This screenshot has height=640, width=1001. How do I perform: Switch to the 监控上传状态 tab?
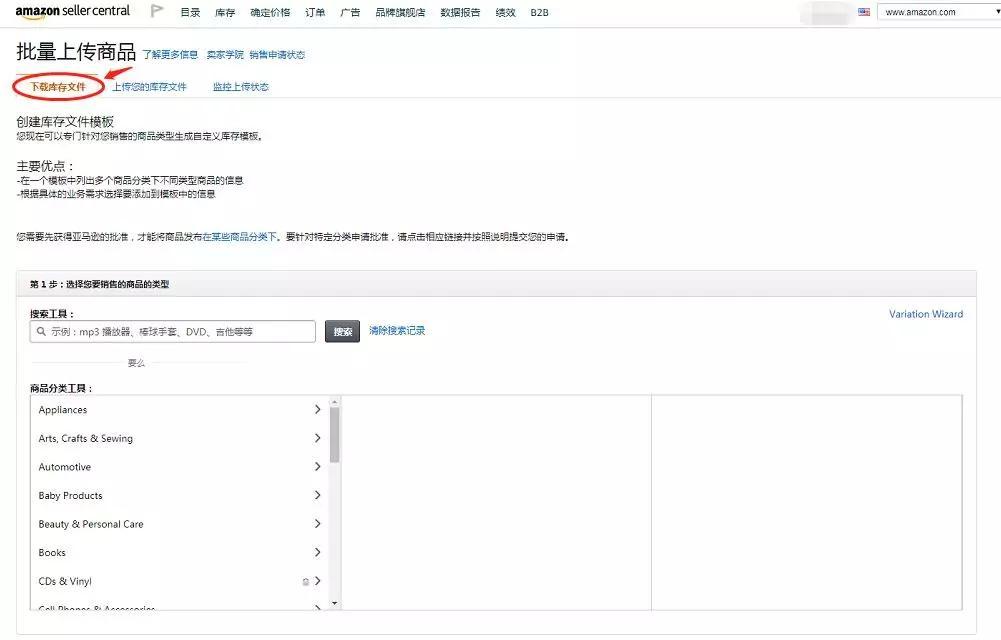241,87
